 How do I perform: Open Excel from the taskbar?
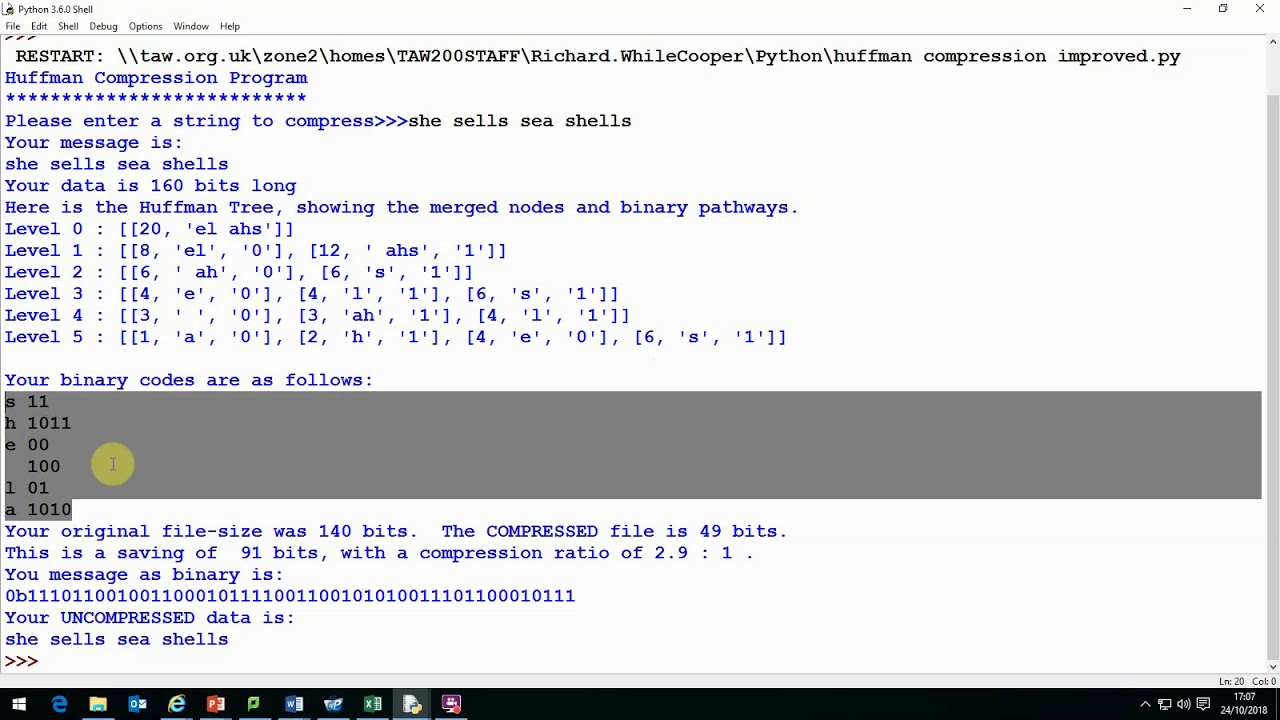point(372,704)
